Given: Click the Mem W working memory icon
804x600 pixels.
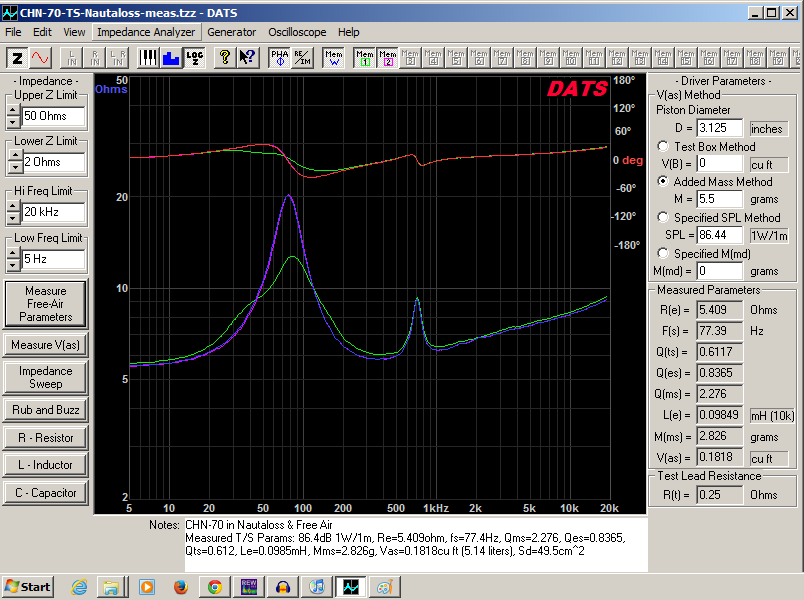Looking at the screenshot, I should tap(334, 58).
